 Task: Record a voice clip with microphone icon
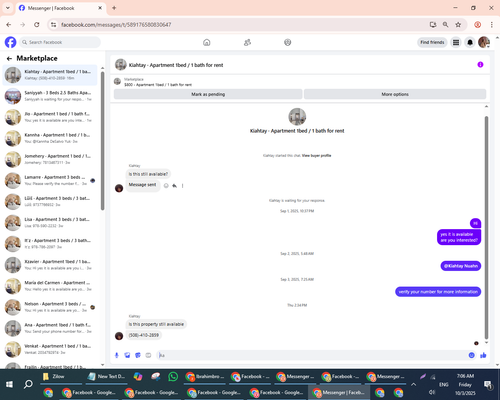pyautogui.click(x=117, y=355)
